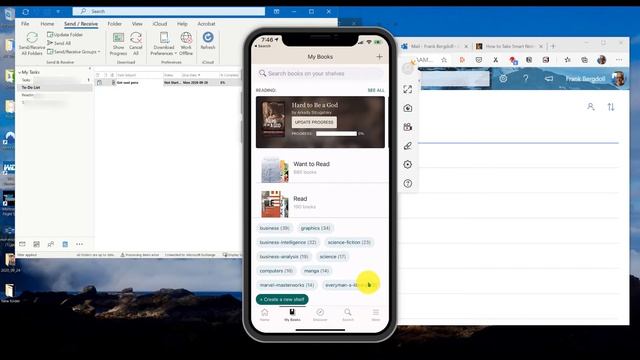Open Tasks view in Outlook navigation bar
640x360 pixels.
pyautogui.click(x=65, y=244)
